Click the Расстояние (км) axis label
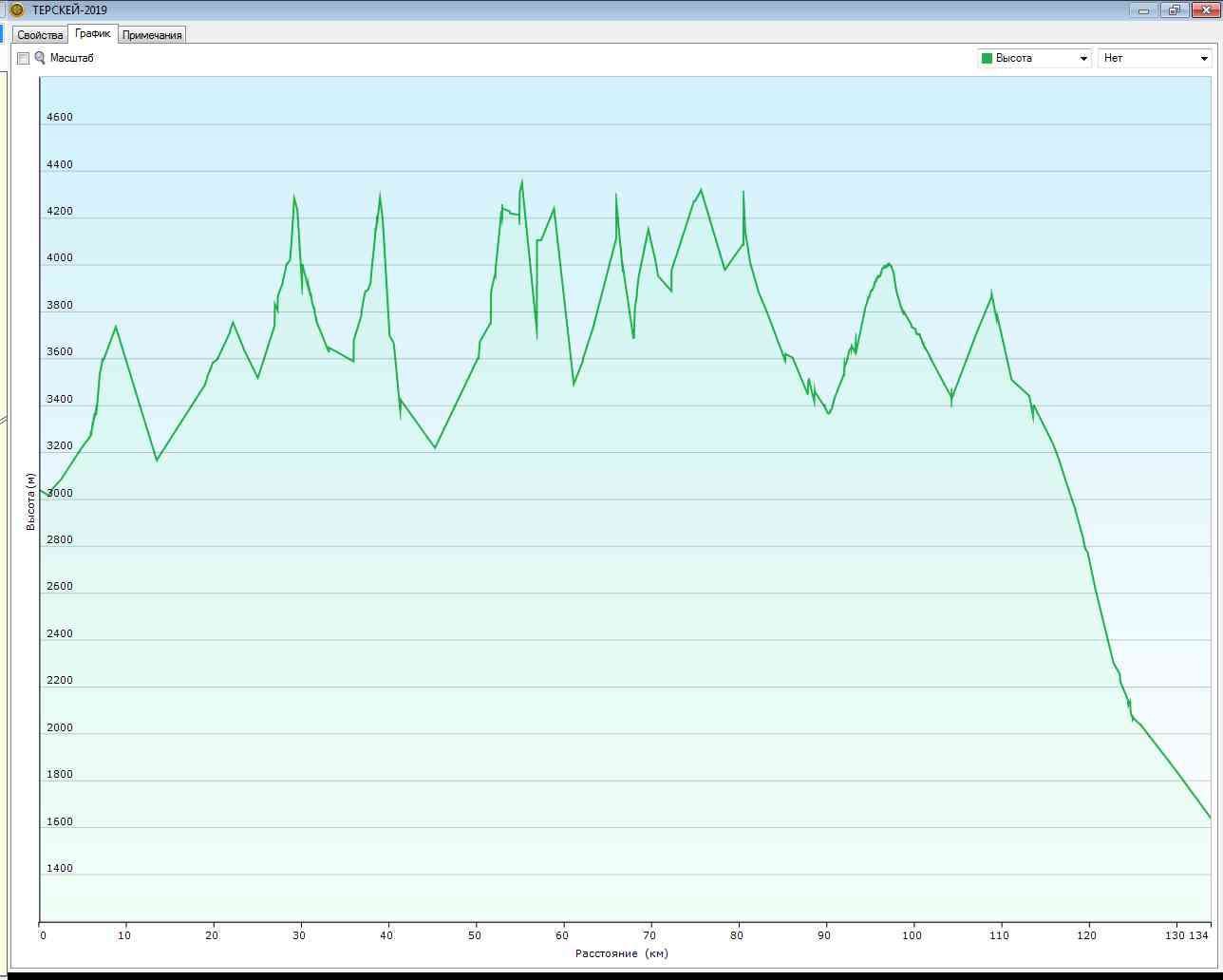This screenshot has height=980, width=1223. (x=622, y=953)
